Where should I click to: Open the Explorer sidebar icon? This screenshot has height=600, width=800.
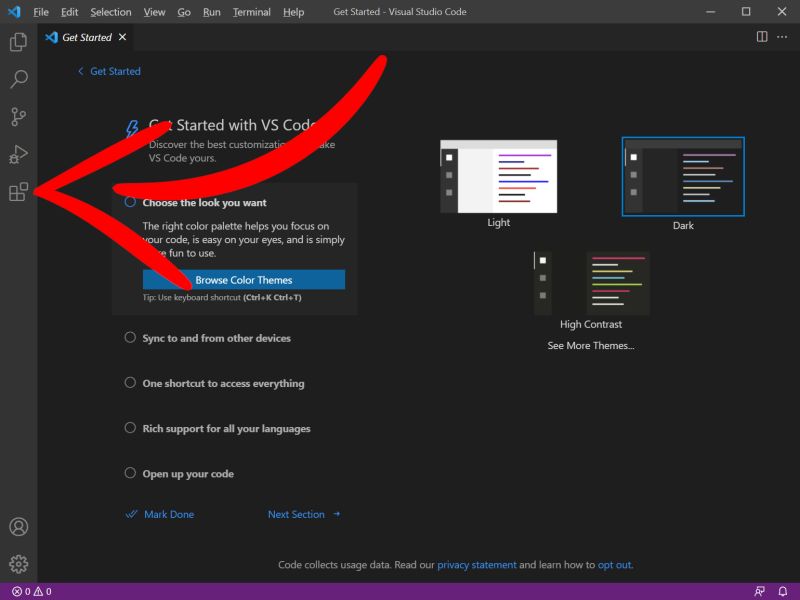pos(17,41)
